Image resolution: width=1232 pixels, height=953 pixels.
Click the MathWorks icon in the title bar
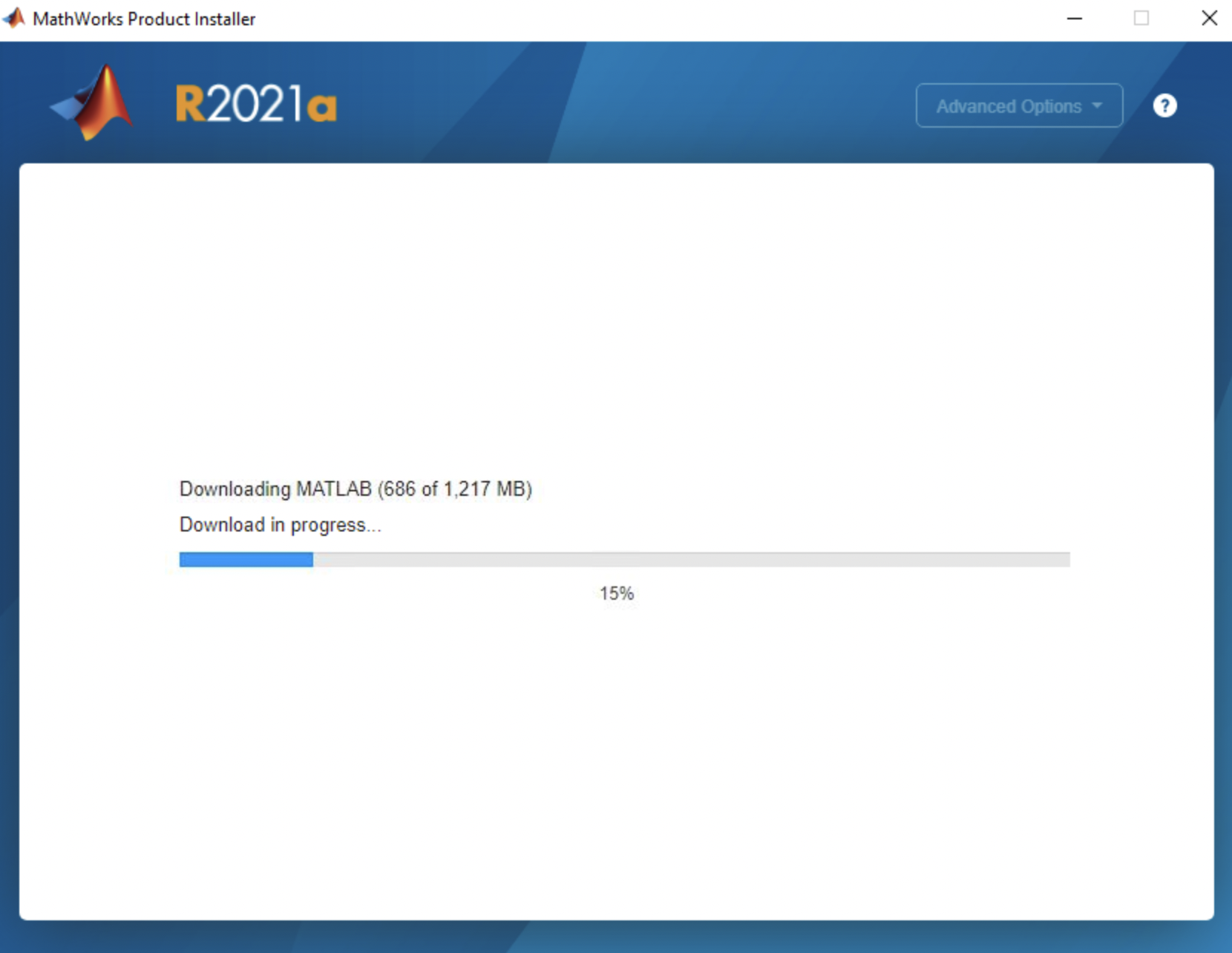(x=14, y=18)
